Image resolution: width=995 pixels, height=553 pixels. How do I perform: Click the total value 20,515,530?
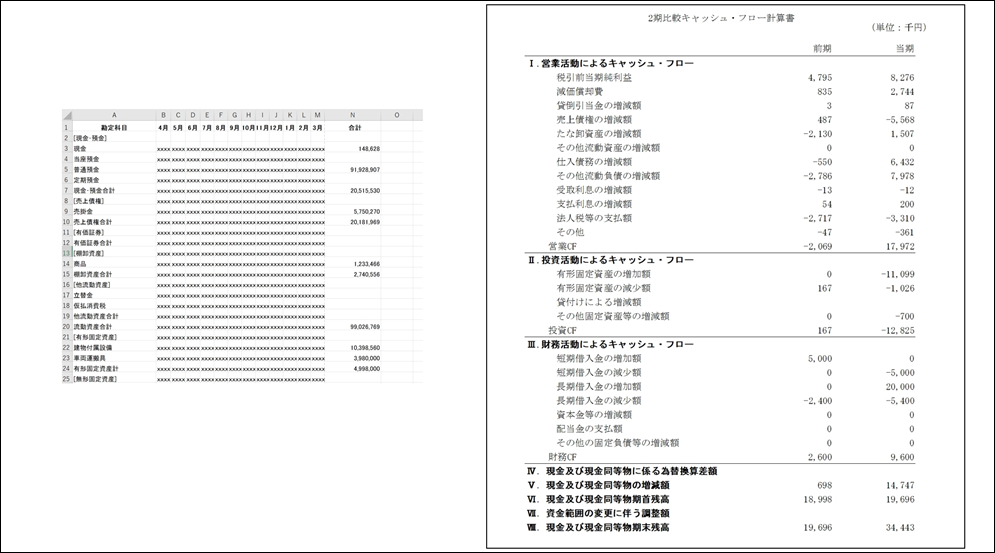365,190
